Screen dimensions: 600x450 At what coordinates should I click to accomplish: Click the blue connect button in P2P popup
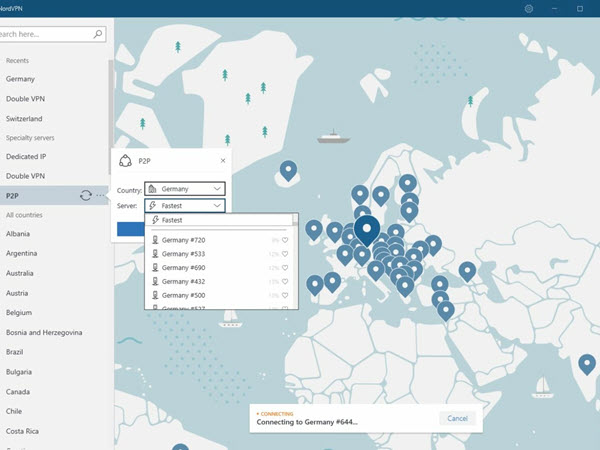tap(131, 229)
